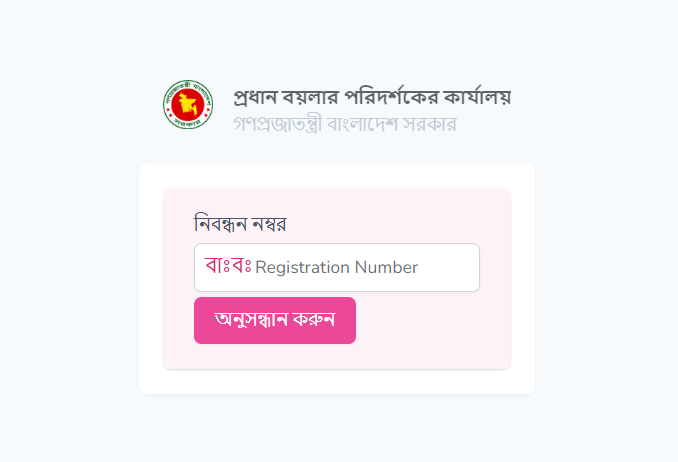Click the অনুসন্ধান করুন search button
Screen dimensions: 678x462
(x=274, y=320)
